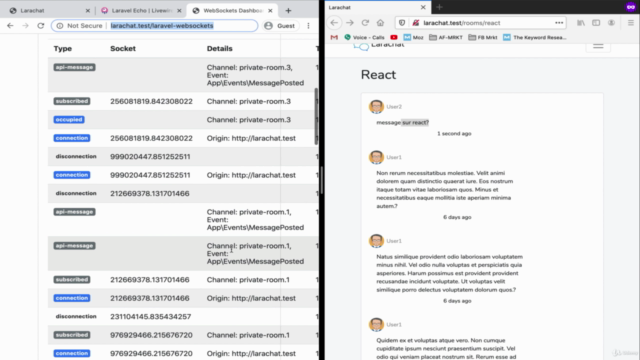Screen dimensions: 640x360
Task: Click the Larachat logo in the page header
Action: tap(379, 46)
